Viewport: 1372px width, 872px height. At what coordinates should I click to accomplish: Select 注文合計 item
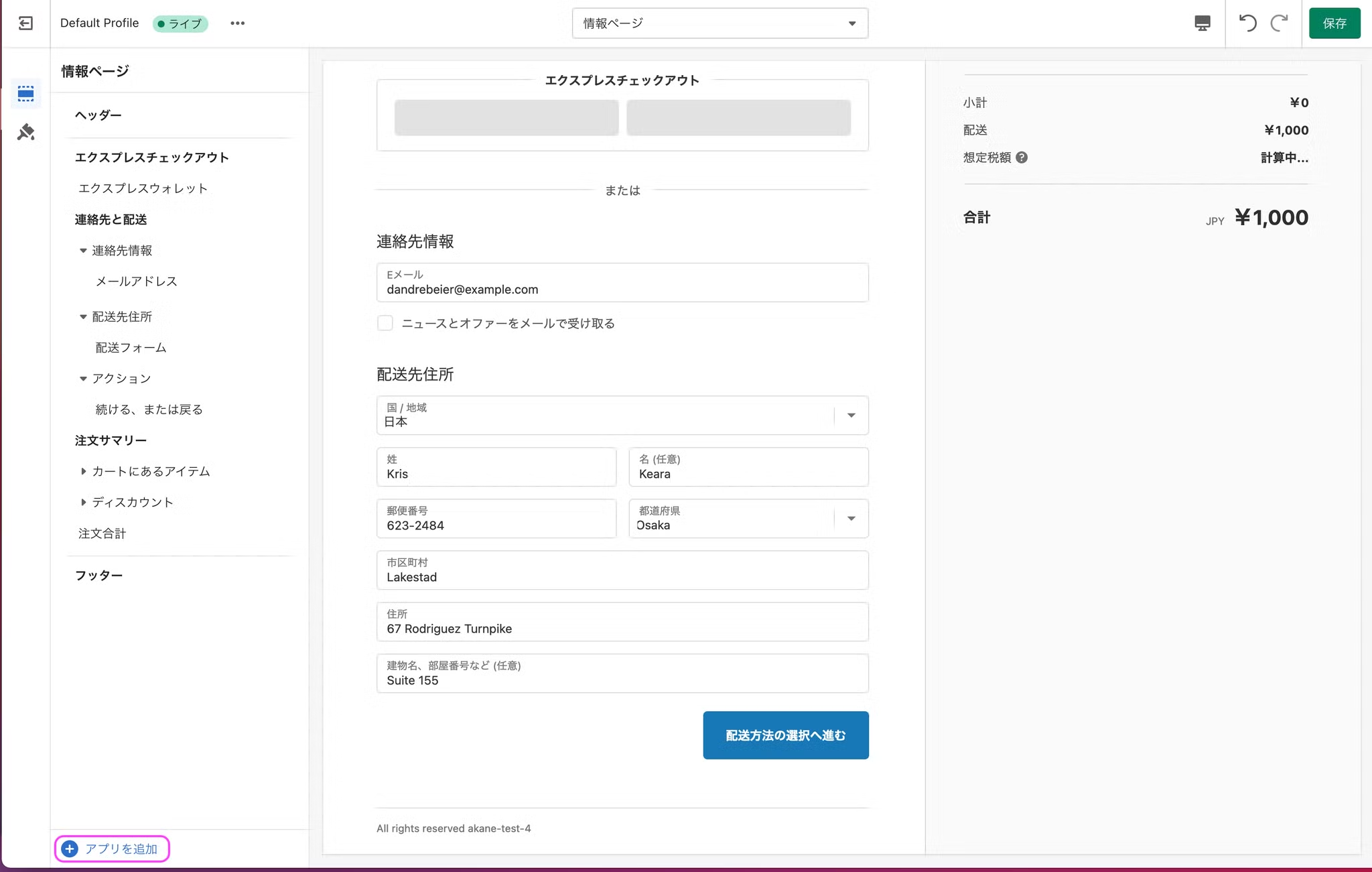click(x=102, y=534)
